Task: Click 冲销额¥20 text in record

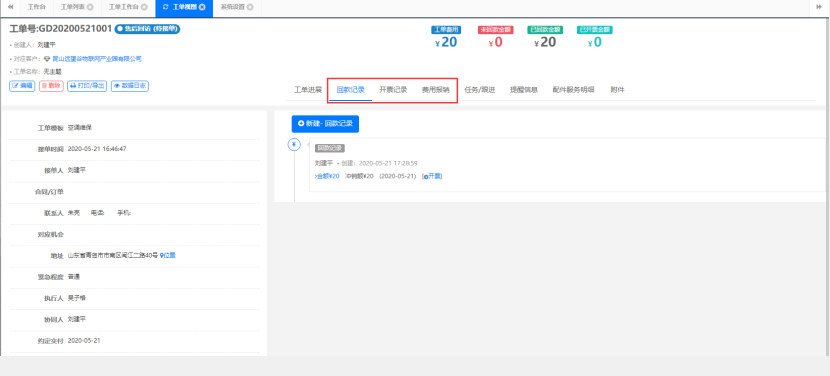Action: pos(359,176)
